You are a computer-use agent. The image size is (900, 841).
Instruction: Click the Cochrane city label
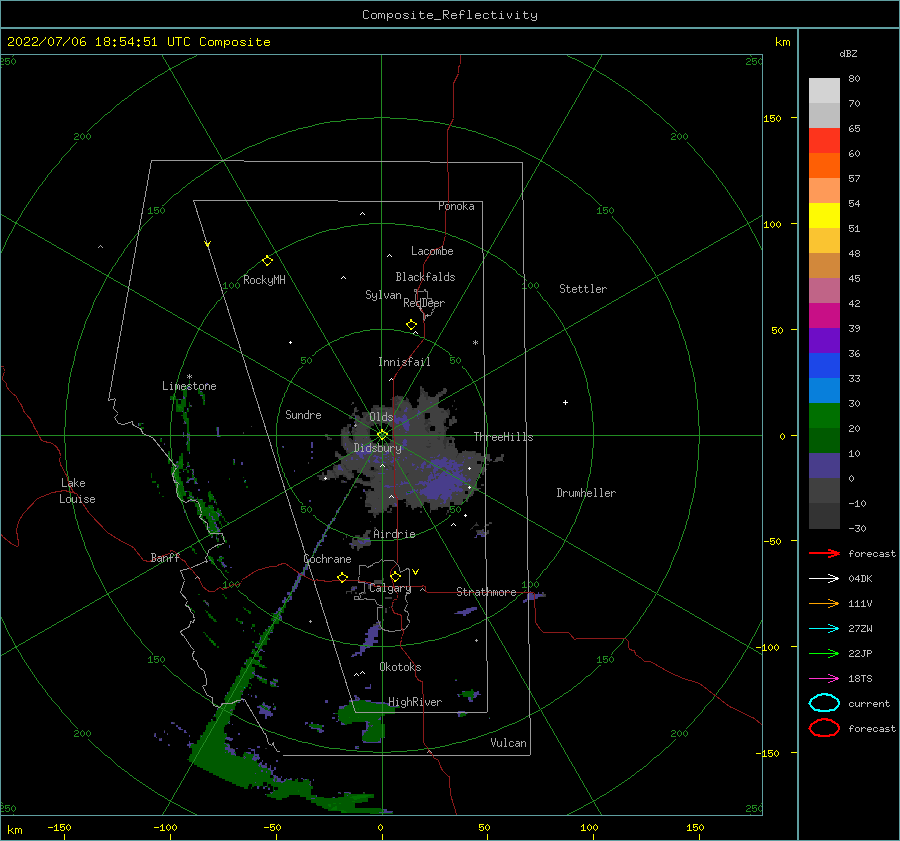tap(327, 559)
